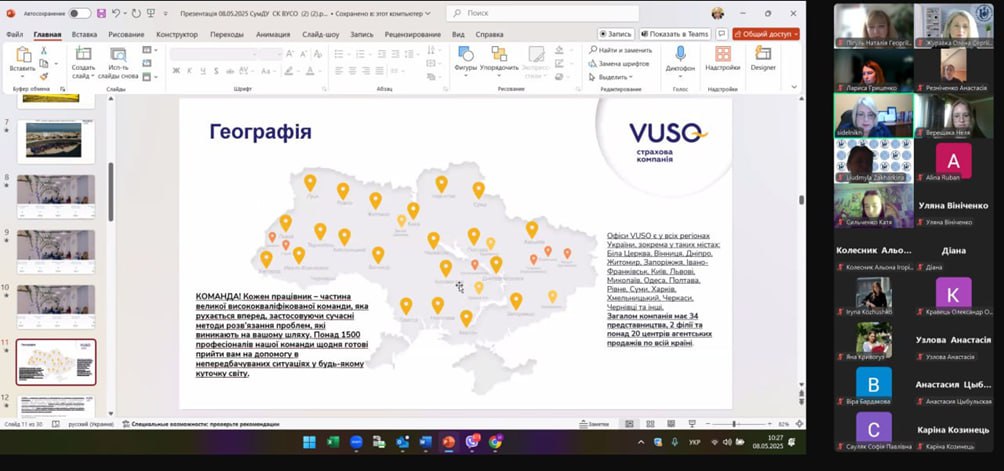Open the Фигуры shapes gallery
The width and height of the screenshot is (1004, 471).
coord(466,59)
